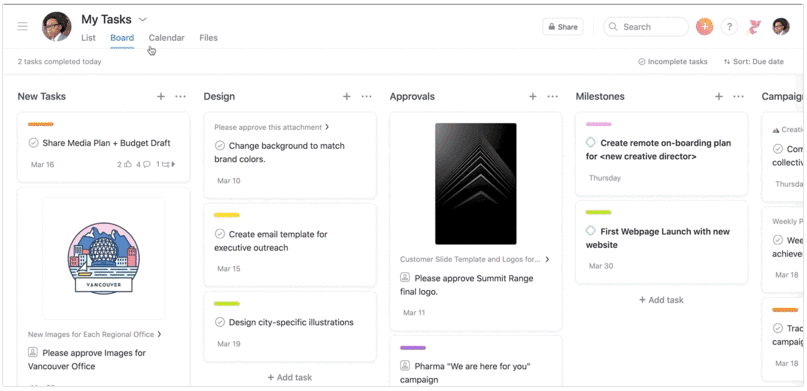This screenshot has height=391, width=807.
Task: Click purple tag on Pharma campaign card
Action: (413, 348)
